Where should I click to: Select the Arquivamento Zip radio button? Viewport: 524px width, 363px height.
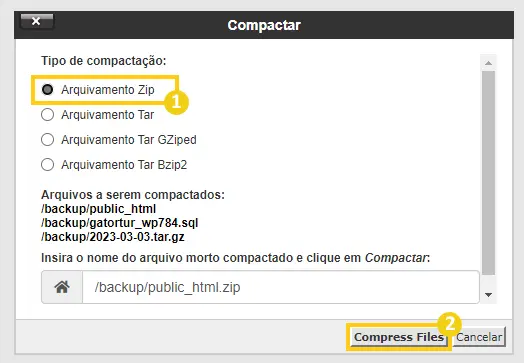pyautogui.click(x=47, y=90)
